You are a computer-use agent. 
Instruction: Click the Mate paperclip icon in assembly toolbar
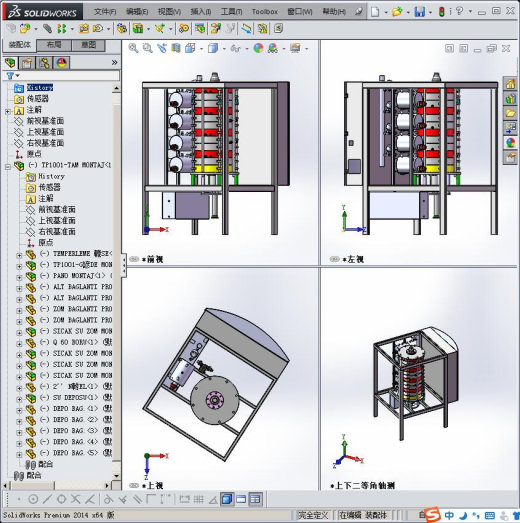click(x=47, y=29)
